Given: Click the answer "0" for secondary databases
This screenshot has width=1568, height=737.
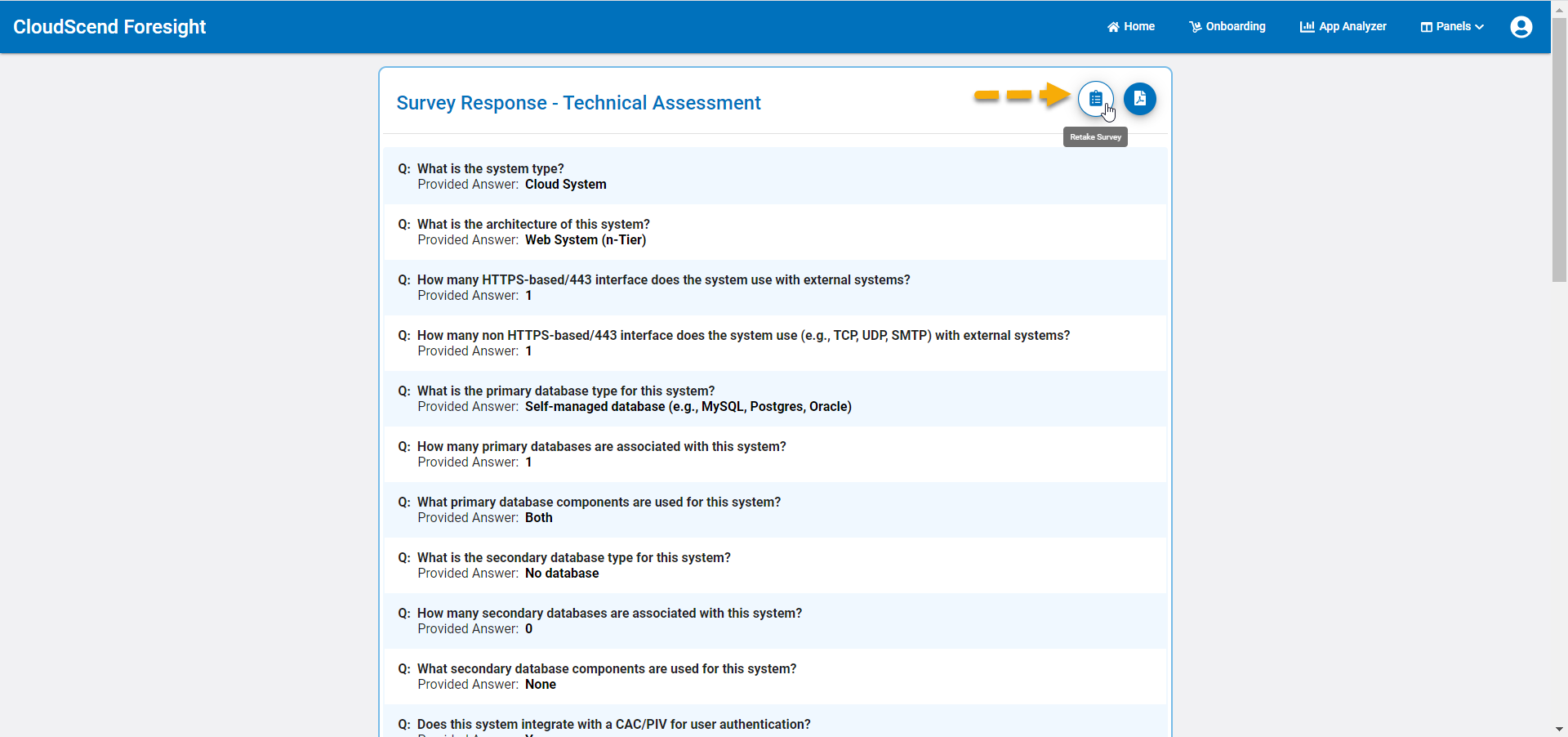Looking at the screenshot, I should pos(528,629).
